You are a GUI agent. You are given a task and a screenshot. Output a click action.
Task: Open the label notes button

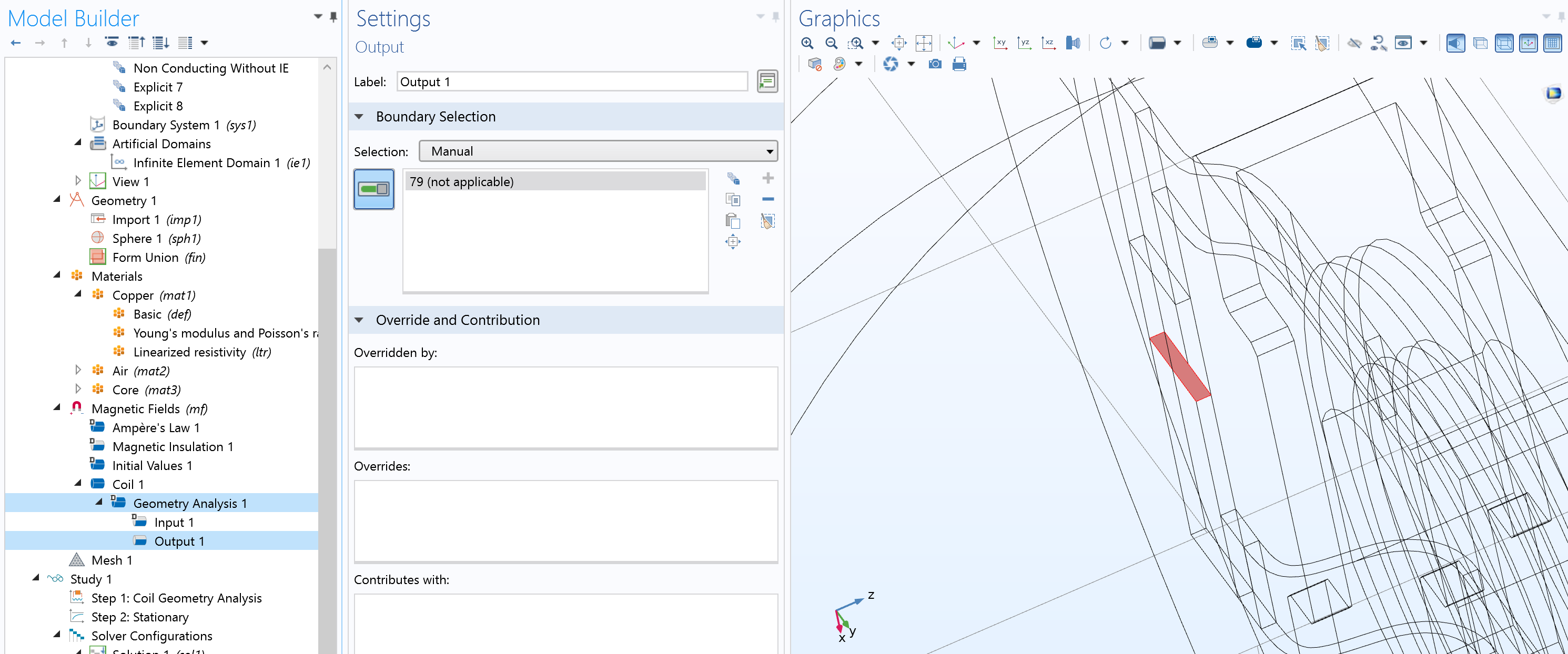coord(767,81)
